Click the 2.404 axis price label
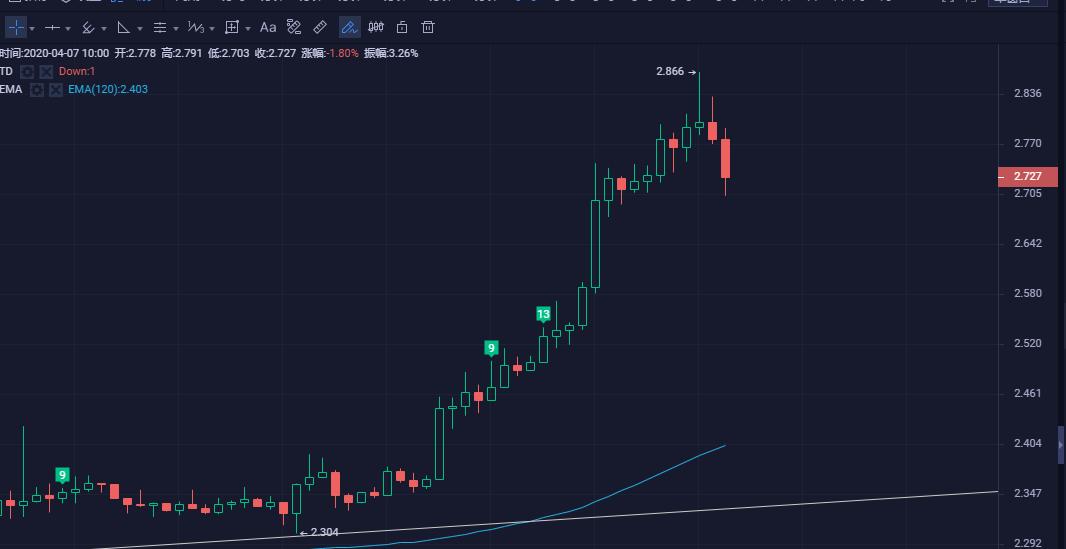The width and height of the screenshot is (1066, 549). click(1027, 444)
